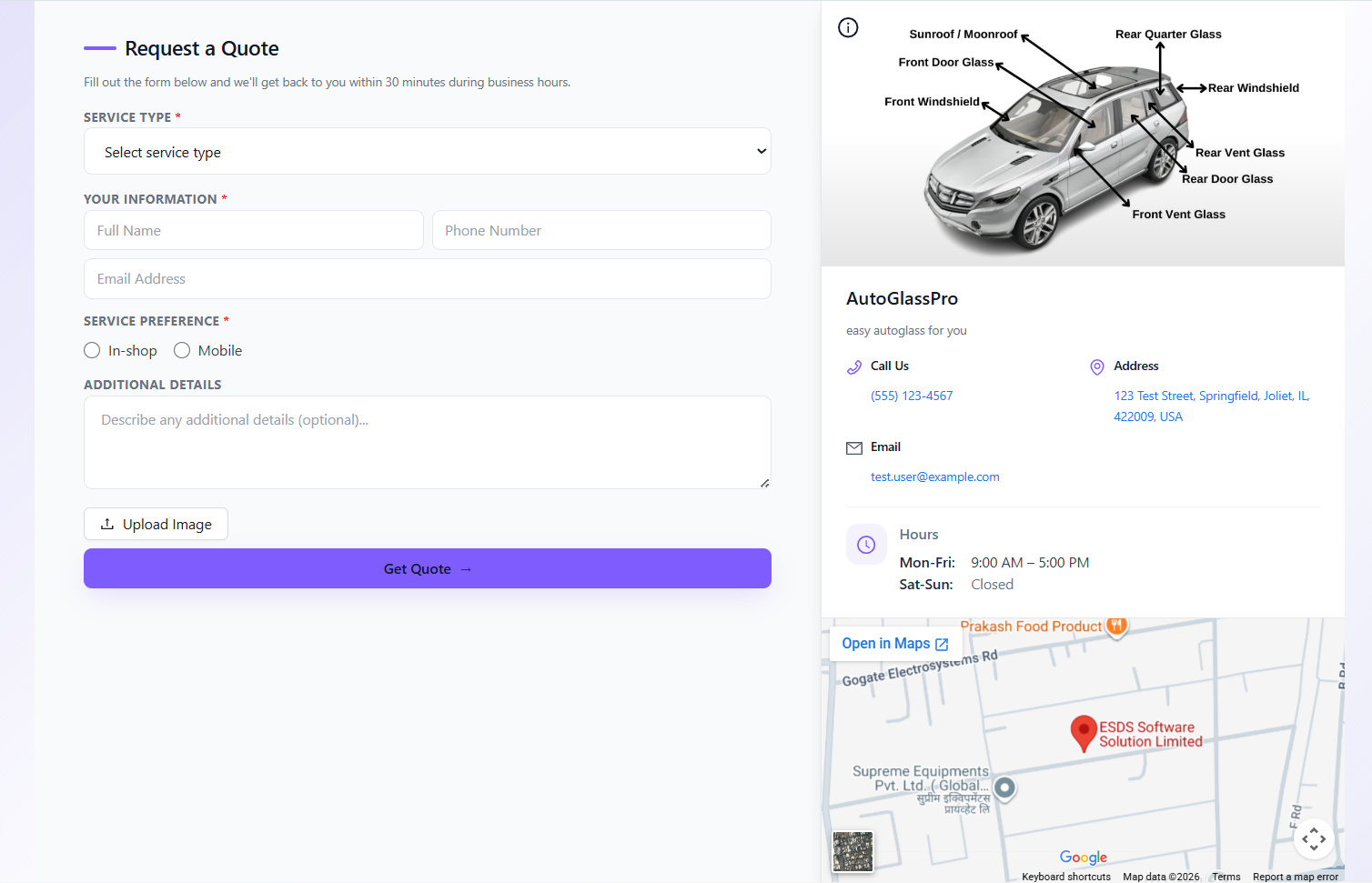Open the 123 Test Street address link
Screen dimensions: 1372x883
coord(1212,406)
